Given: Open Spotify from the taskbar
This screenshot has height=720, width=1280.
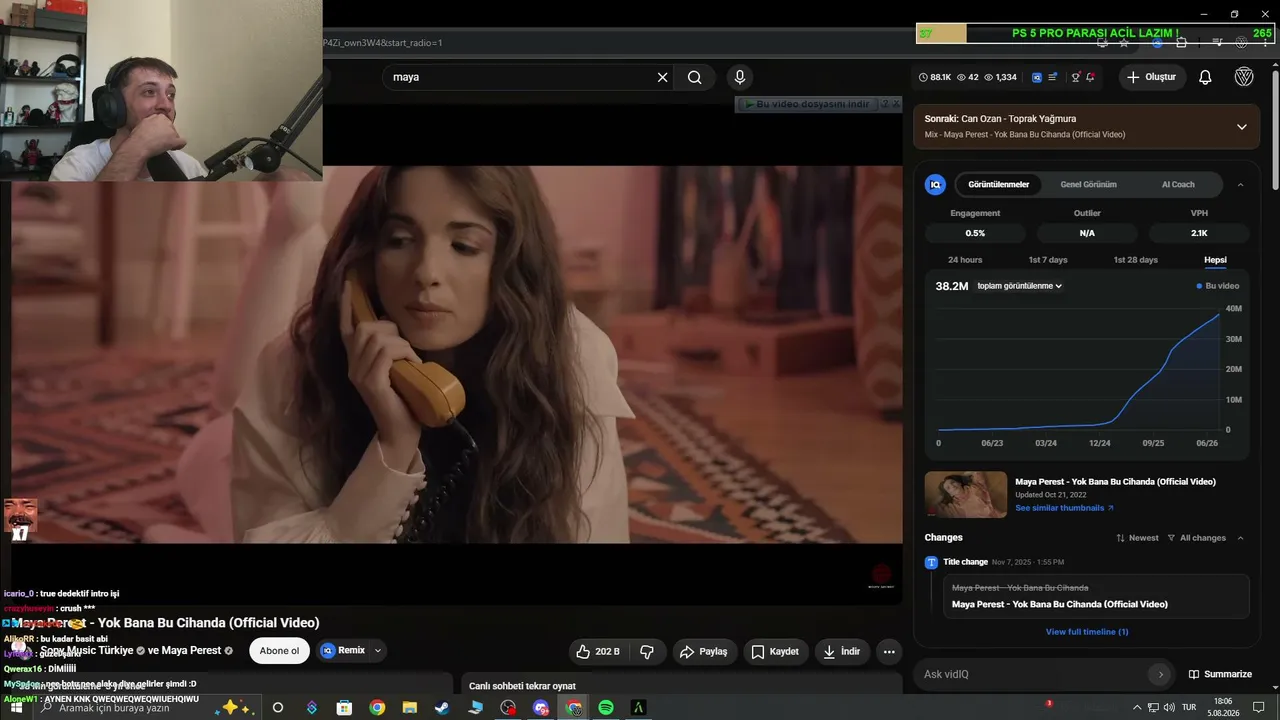Looking at the screenshot, I should coord(605,708).
